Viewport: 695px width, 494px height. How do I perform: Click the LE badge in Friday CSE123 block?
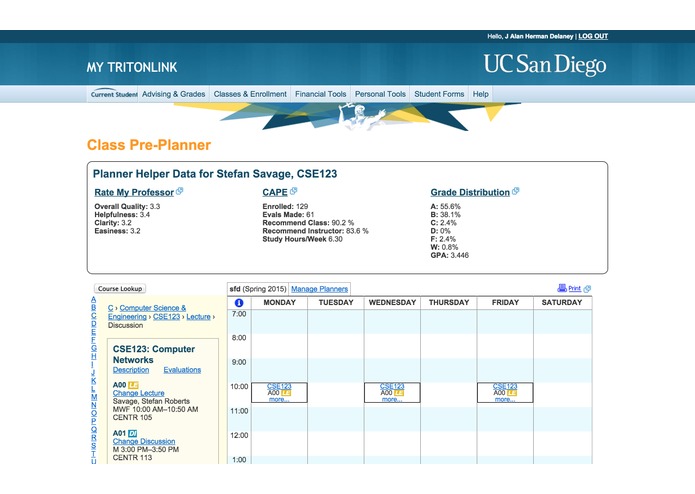[512, 393]
